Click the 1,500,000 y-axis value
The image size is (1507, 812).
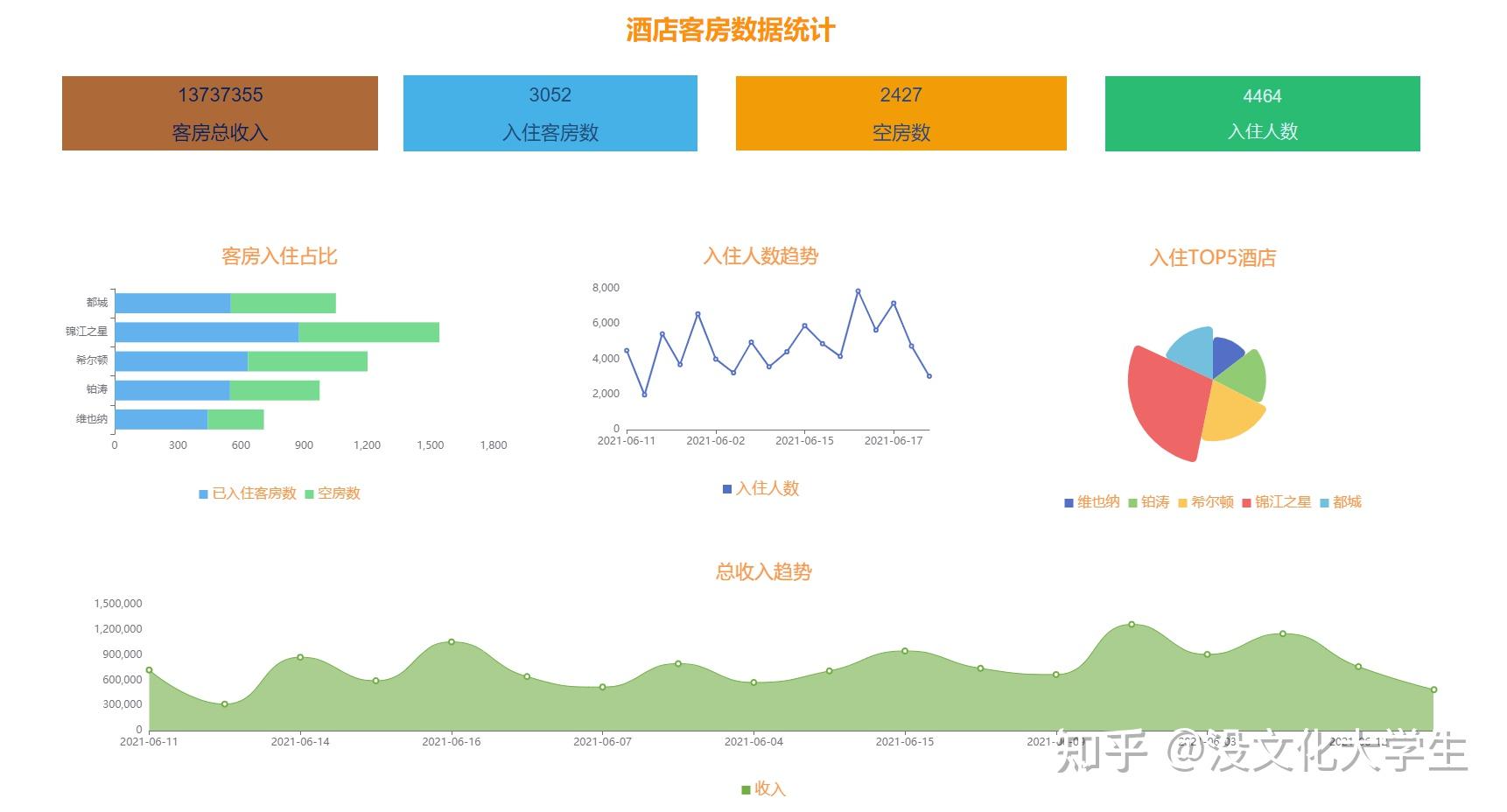click(118, 604)
